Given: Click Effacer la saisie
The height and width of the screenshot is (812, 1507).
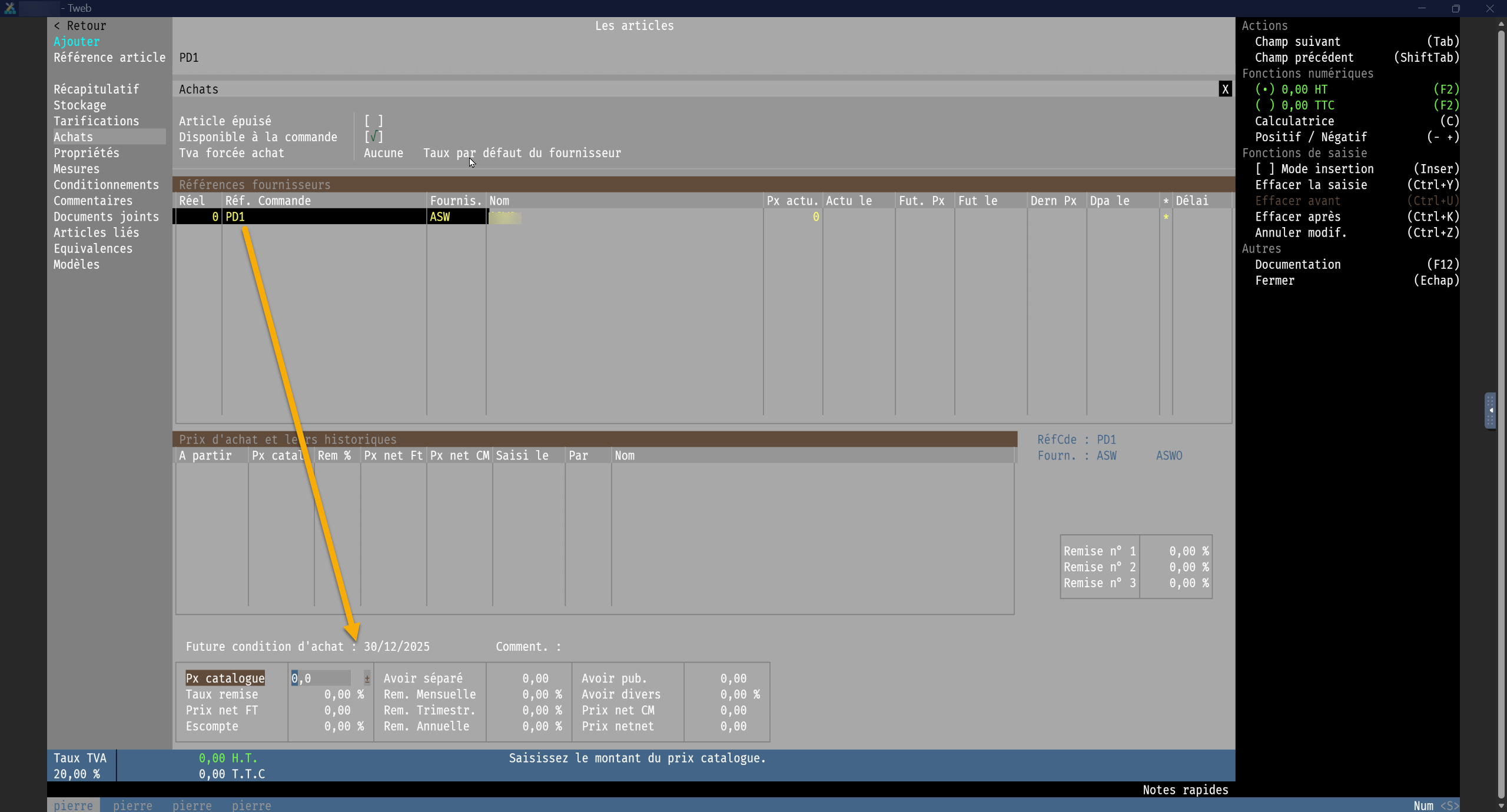Looking at the screenshot, I should click(1357, 185).
